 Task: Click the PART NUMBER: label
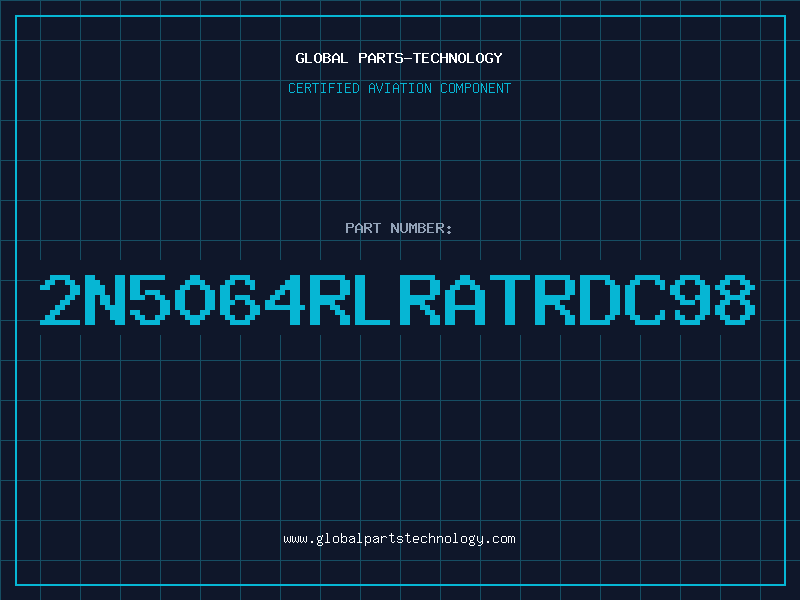point(399,228)
